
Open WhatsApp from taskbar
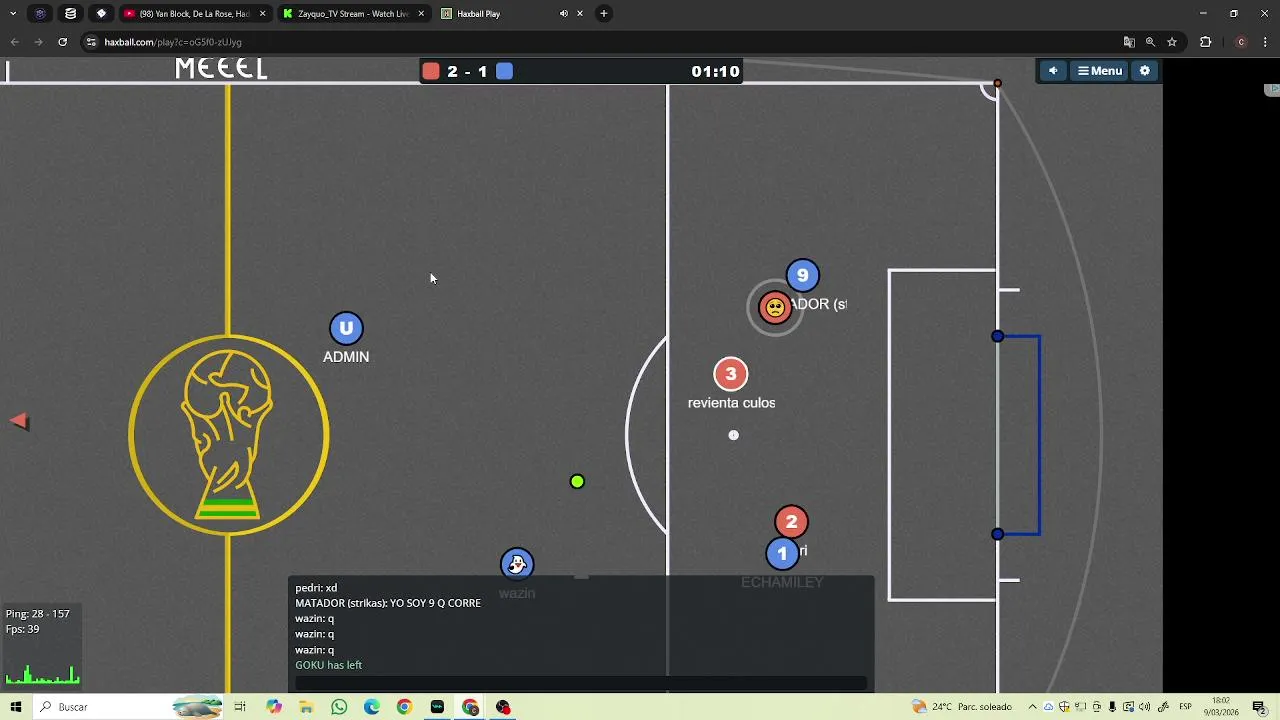tap(339, 707)
